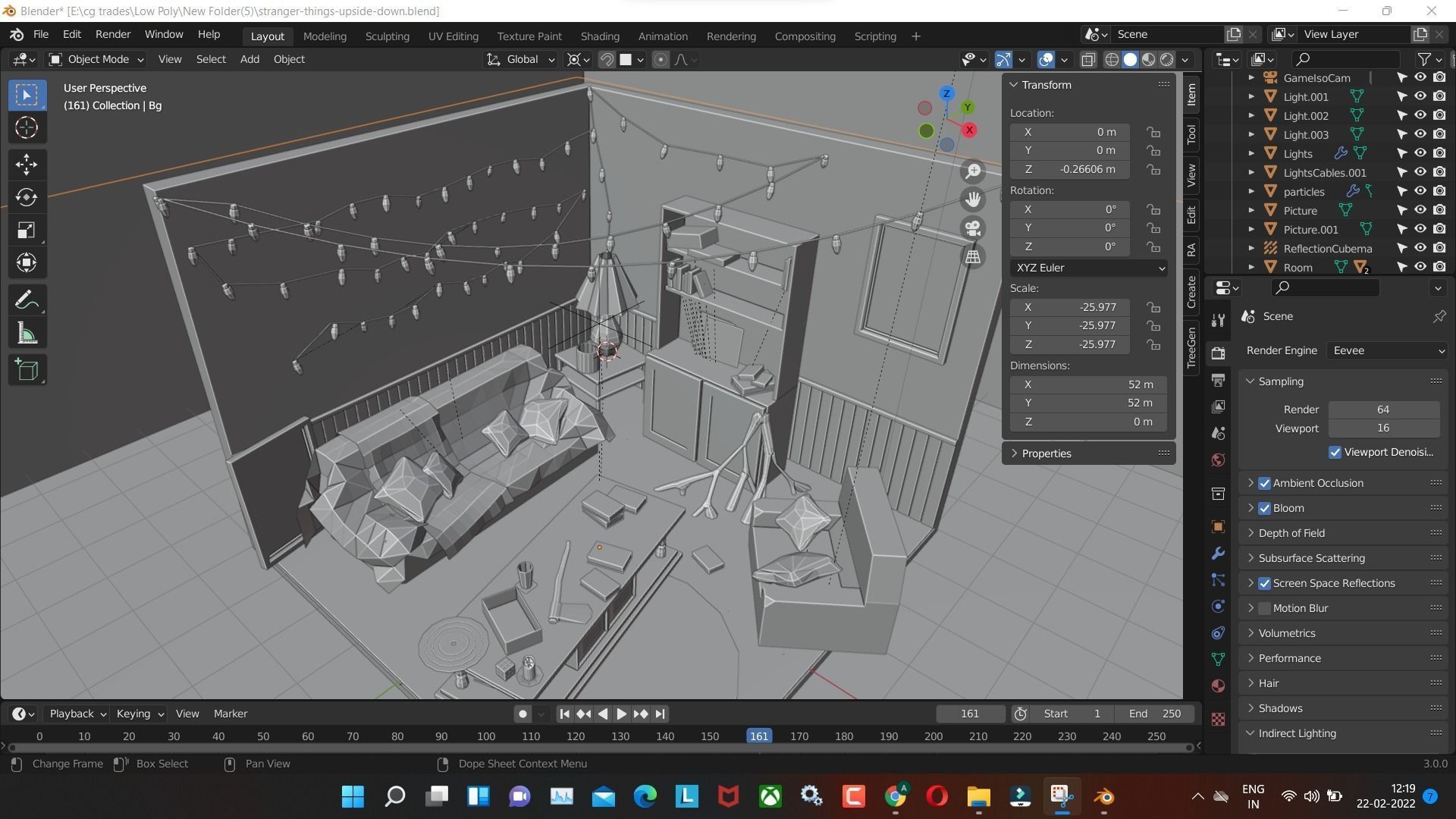Open the Modifier properties wrench icon
The image size is (1456, 819).
tap(1218, 554)
